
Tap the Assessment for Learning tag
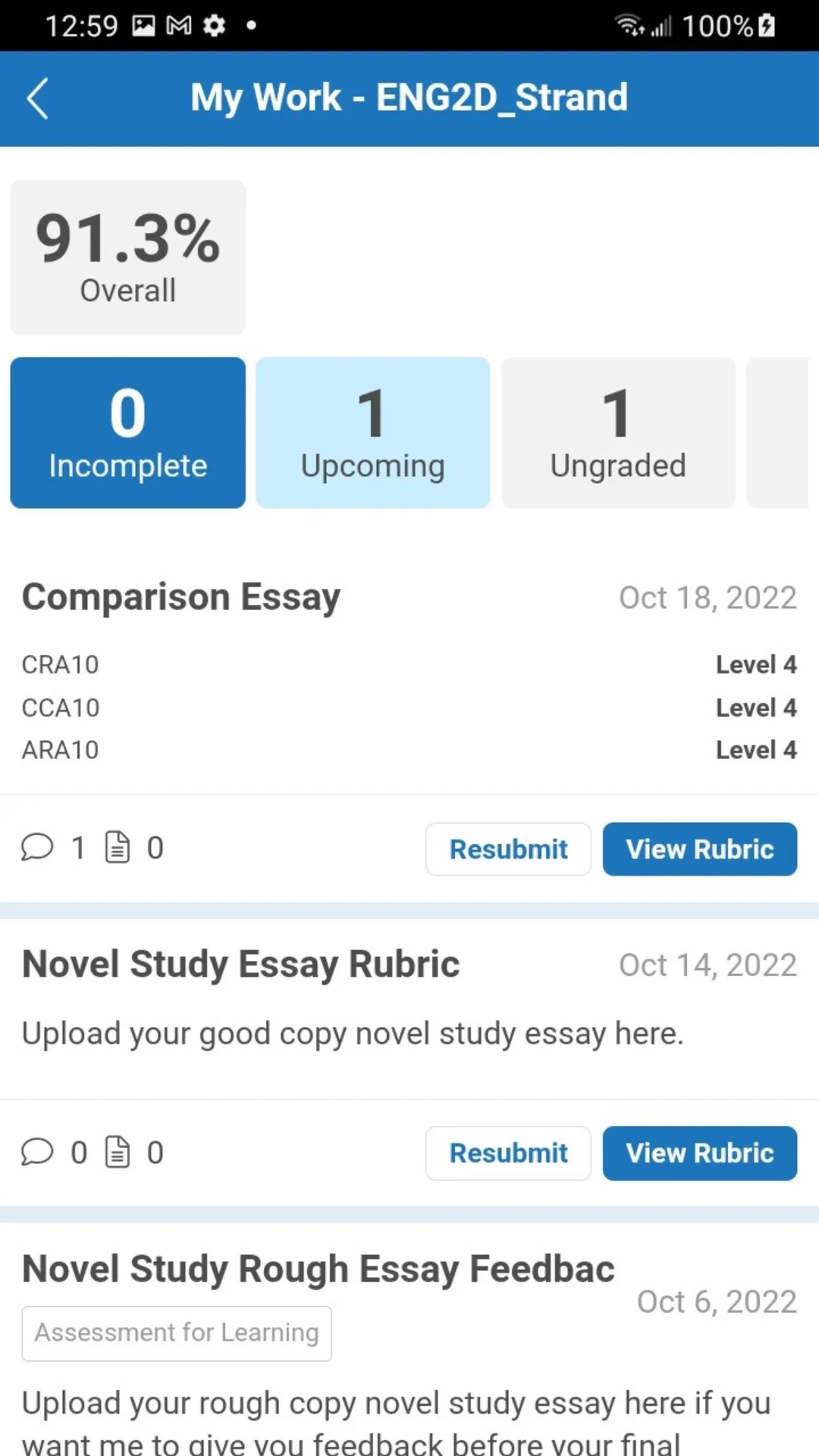[x=177, y=1333]
